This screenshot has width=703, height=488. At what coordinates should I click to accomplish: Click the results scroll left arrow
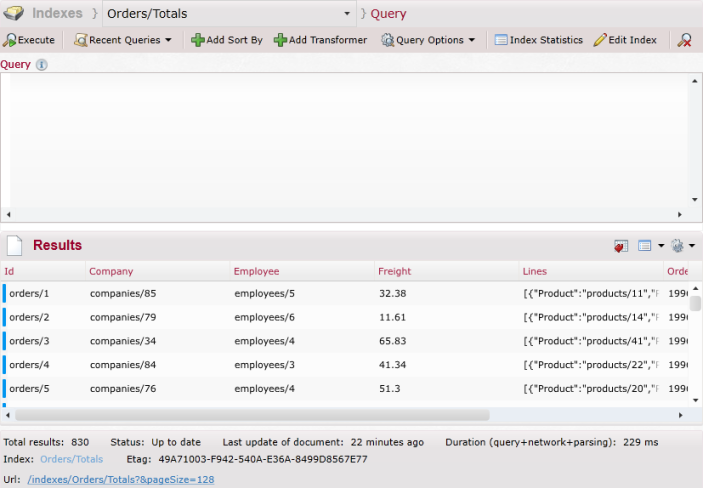coord(8,415)
